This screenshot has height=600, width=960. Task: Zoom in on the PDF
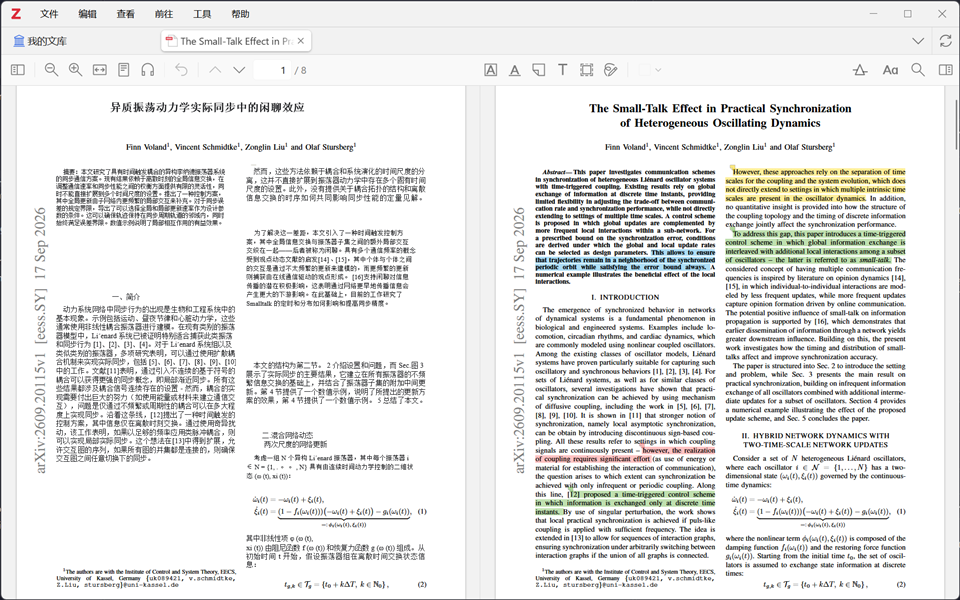75,70
